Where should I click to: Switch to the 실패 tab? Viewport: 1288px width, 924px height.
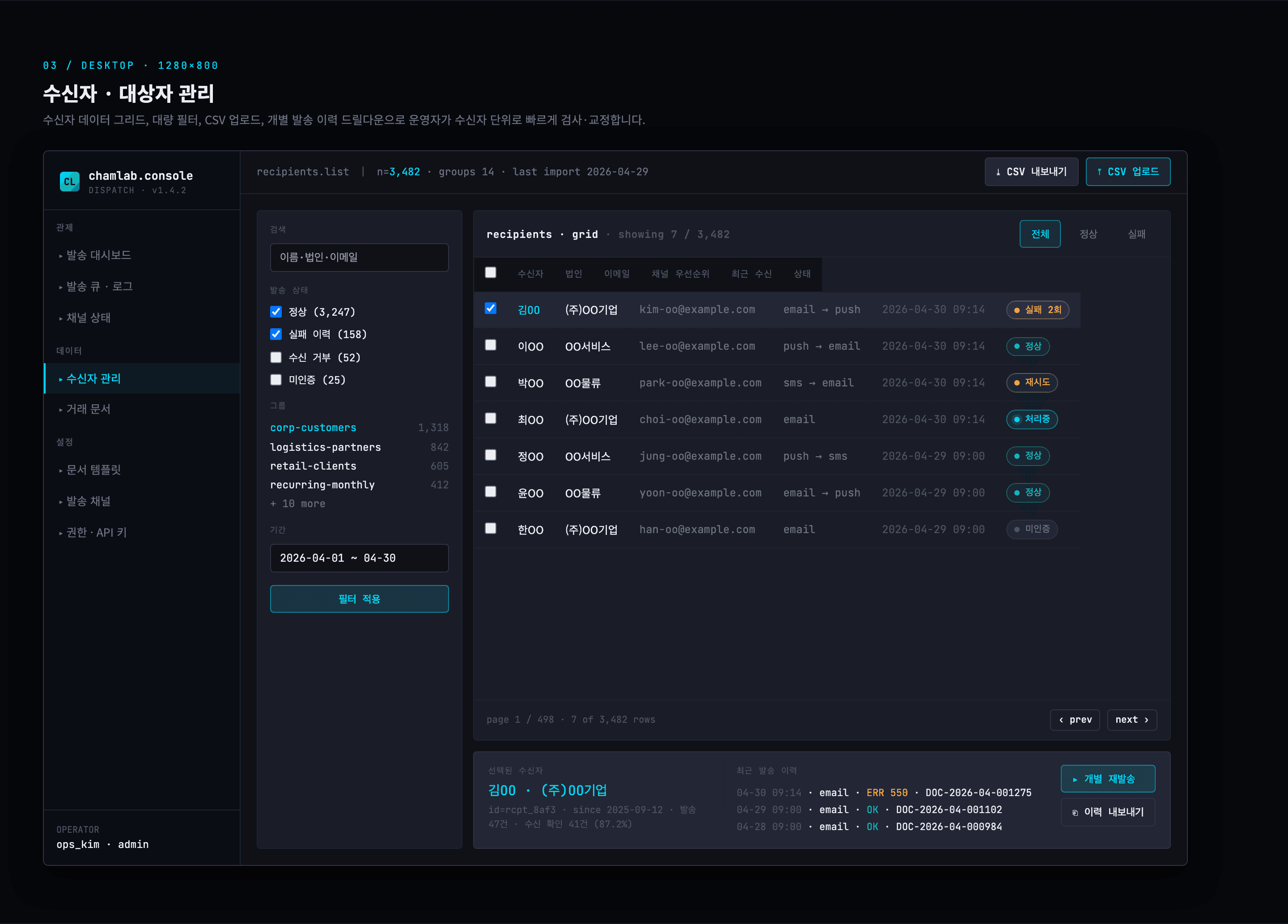point(1136,234)
